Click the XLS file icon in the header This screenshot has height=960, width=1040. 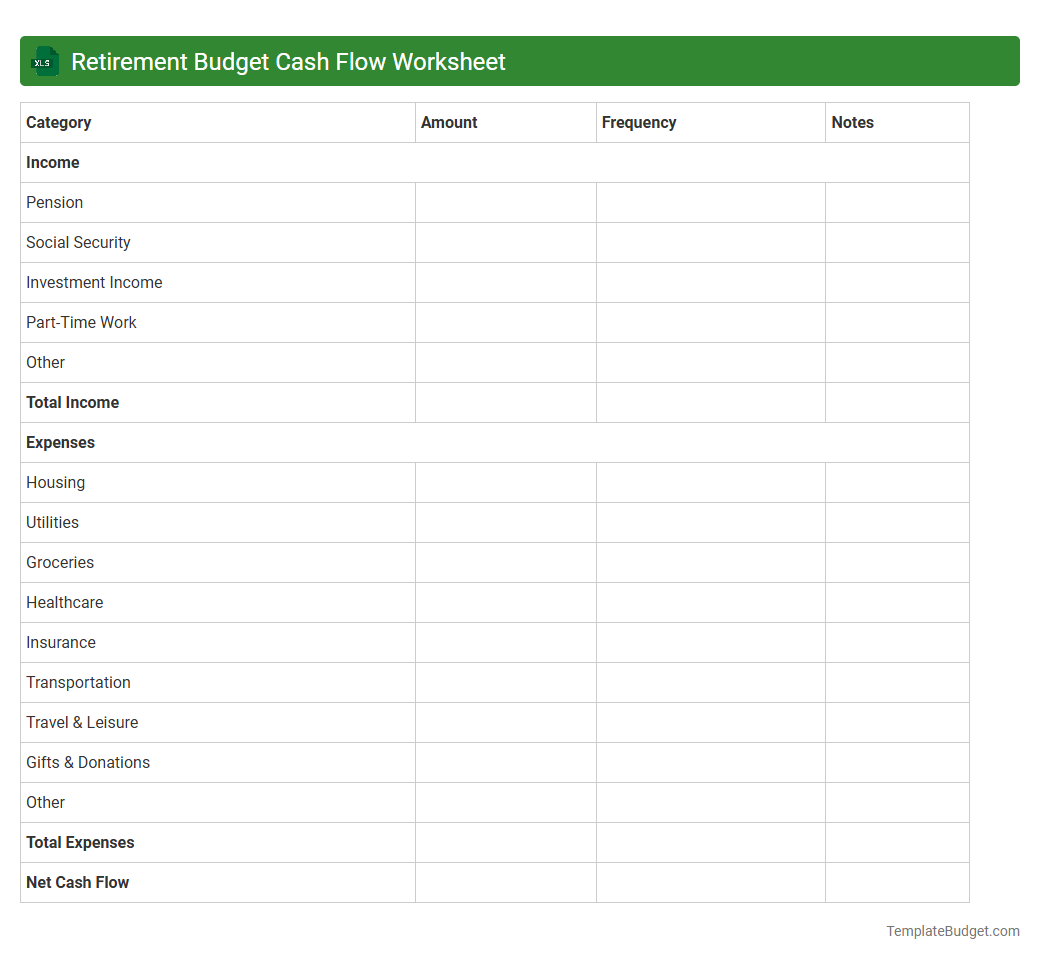[x=44, y=61]
